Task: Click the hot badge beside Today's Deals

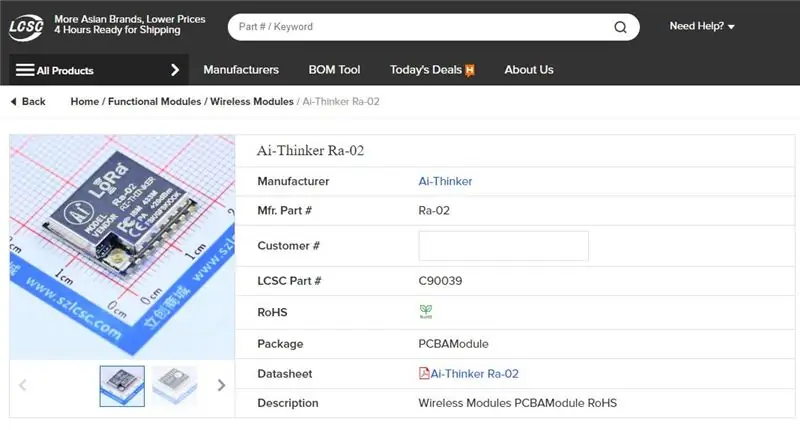Action: pos(469,70)
